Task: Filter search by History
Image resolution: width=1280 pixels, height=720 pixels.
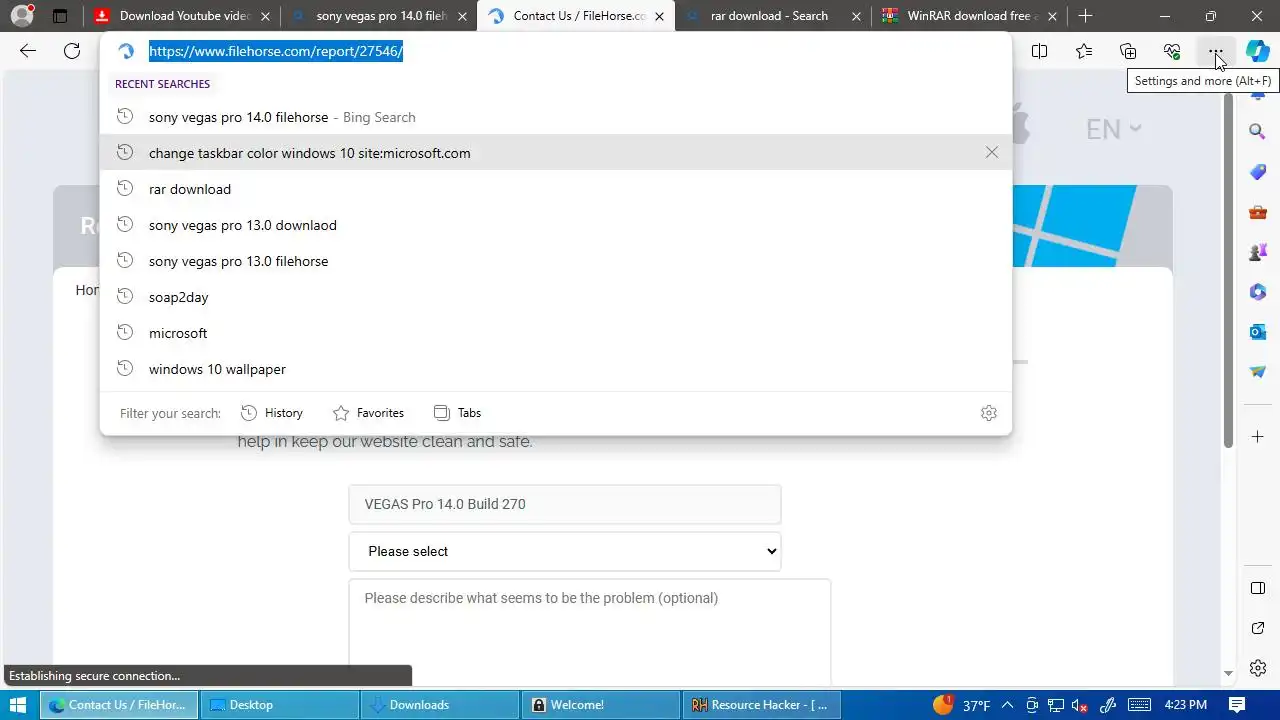Action: tap(272, 413)
